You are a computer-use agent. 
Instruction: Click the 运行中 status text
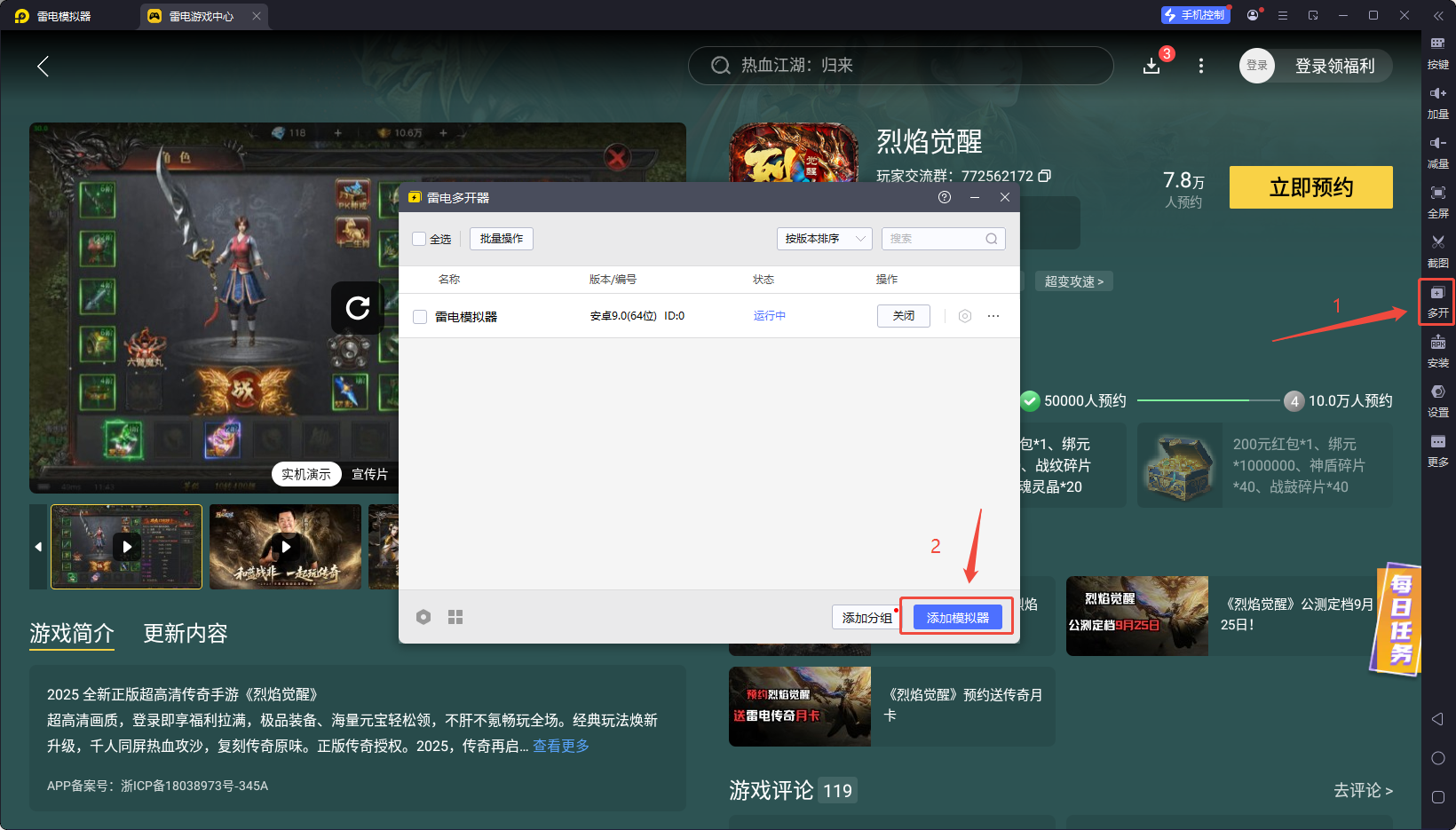(x=770, y=316)
